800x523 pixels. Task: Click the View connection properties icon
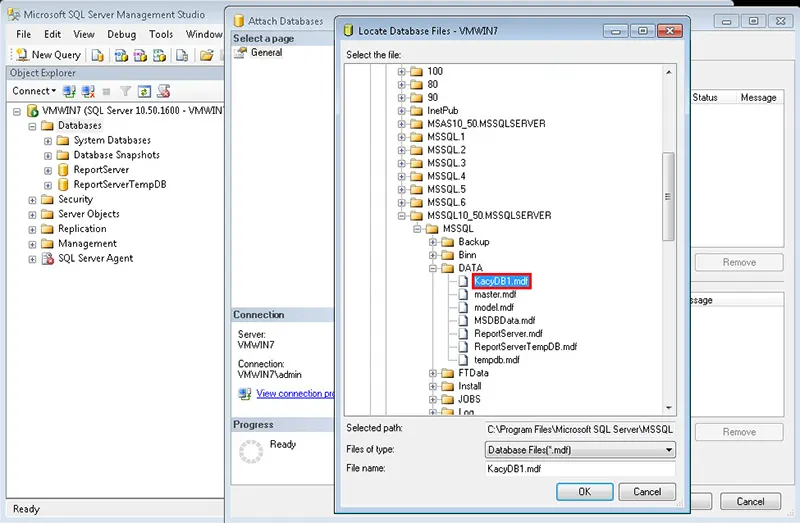point(245,393)
